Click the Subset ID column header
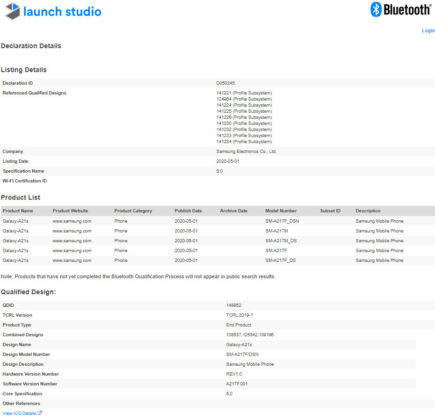The height and width of the screenshot is (420, 435). click(330, 211)
